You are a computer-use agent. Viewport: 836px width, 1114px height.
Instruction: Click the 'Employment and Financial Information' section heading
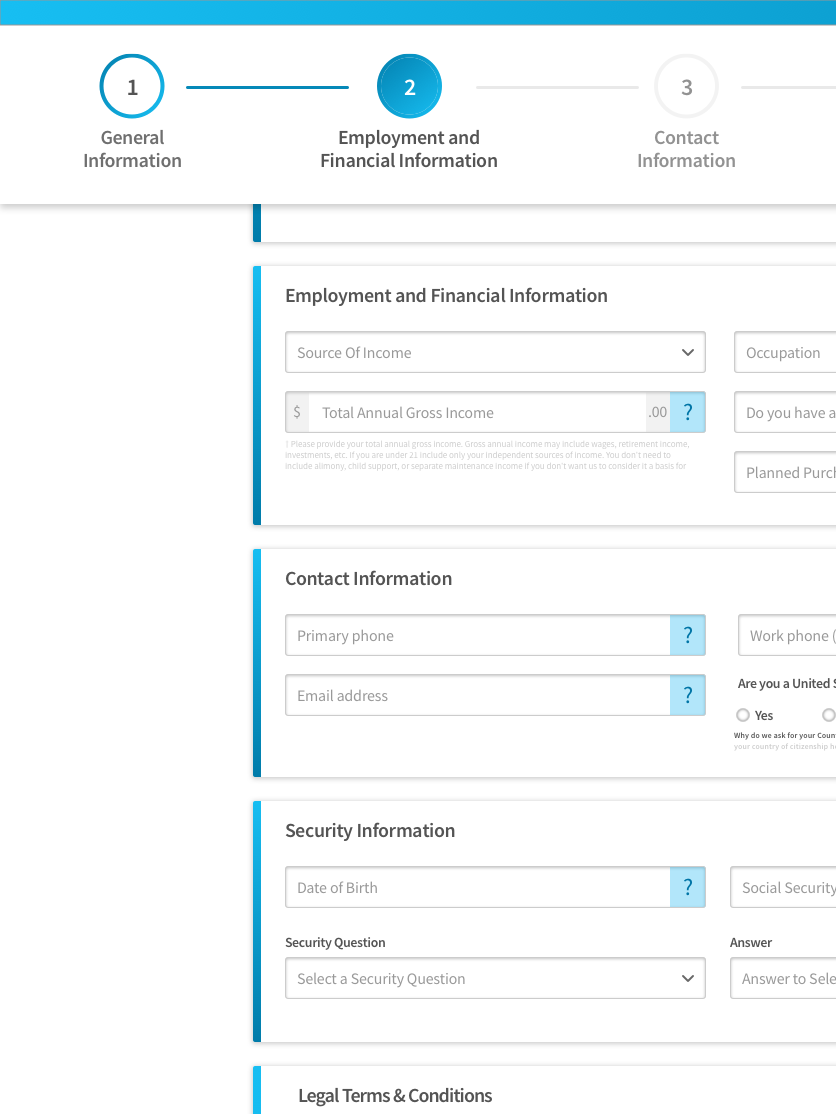tap(446, 296)
